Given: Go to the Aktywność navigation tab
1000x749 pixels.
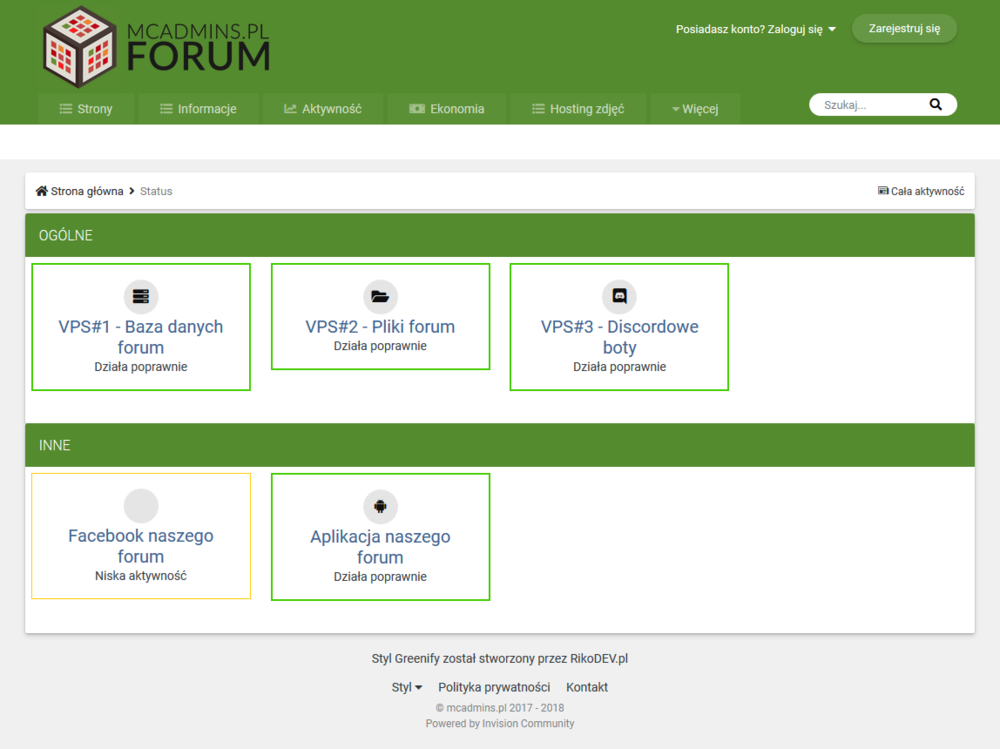Looking at the screenshot, I should (322, 109).
